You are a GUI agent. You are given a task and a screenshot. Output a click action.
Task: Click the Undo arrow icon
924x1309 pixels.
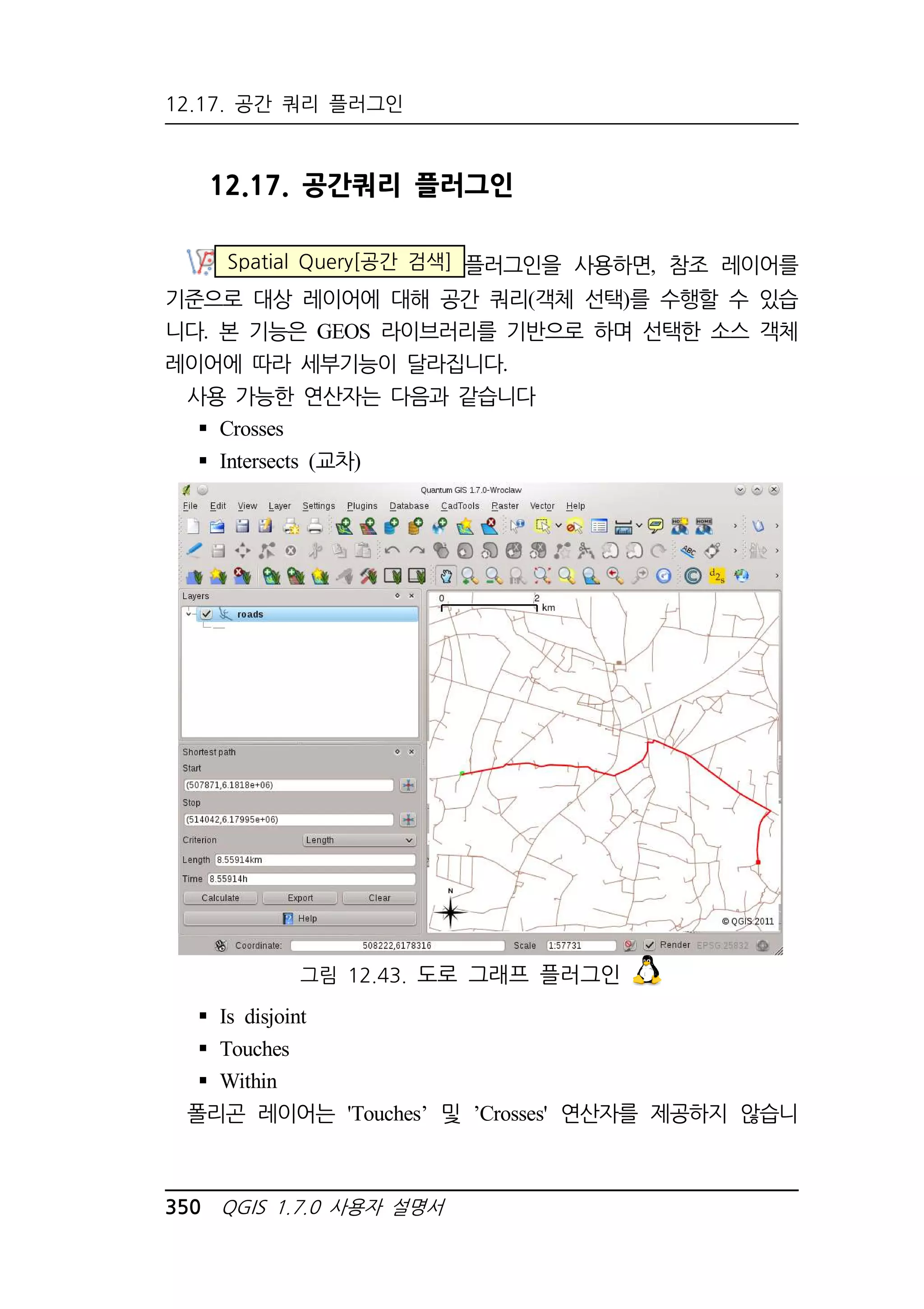point(392,550)
